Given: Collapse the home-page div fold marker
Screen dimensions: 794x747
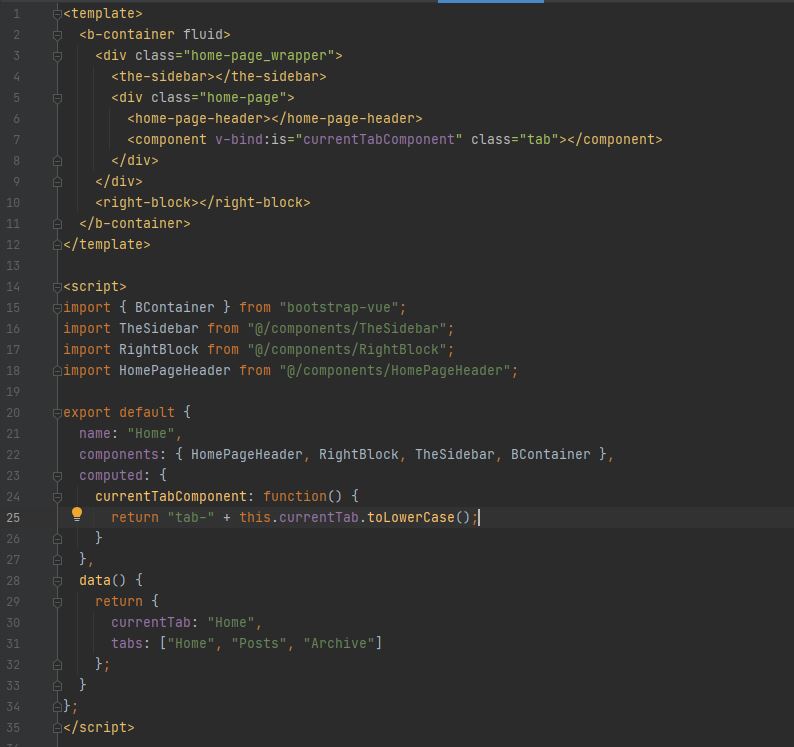Looking at the screenshot, I should pos(57,98).
